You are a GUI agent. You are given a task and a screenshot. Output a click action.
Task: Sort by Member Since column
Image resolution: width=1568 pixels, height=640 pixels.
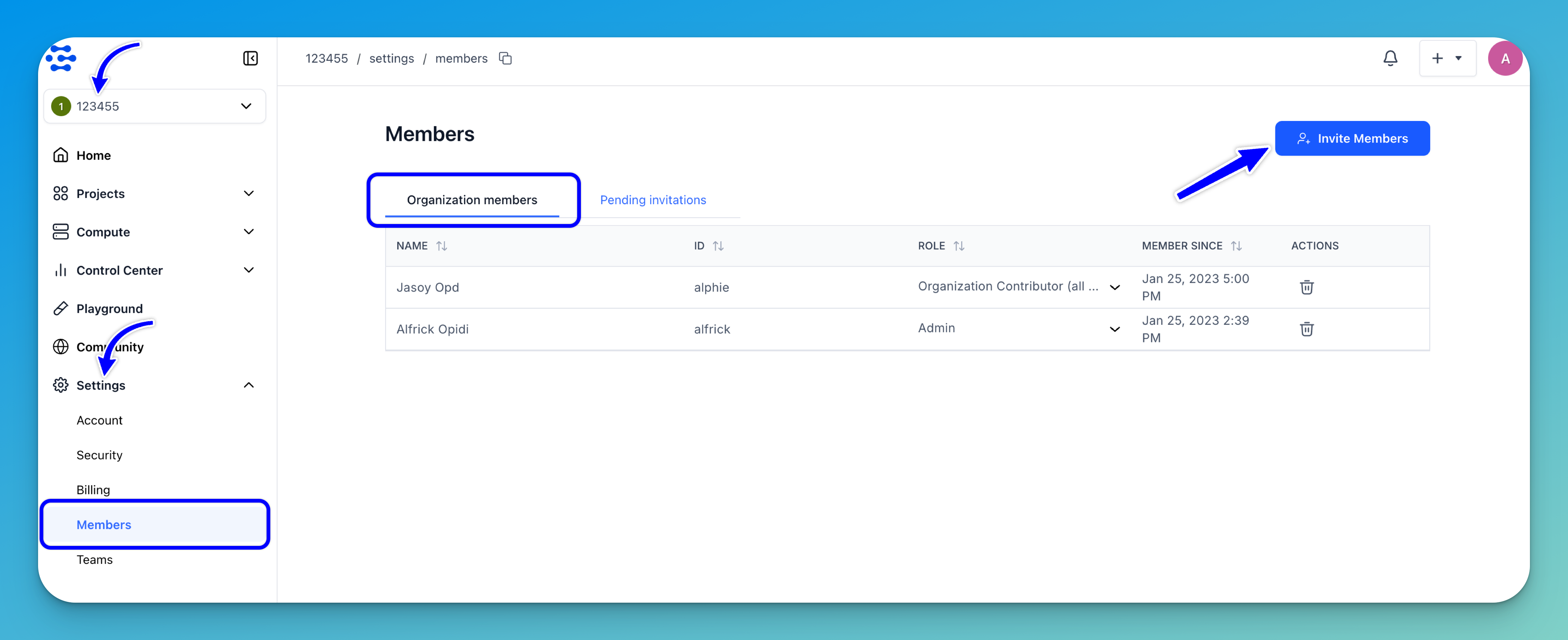coord(1236,246)
